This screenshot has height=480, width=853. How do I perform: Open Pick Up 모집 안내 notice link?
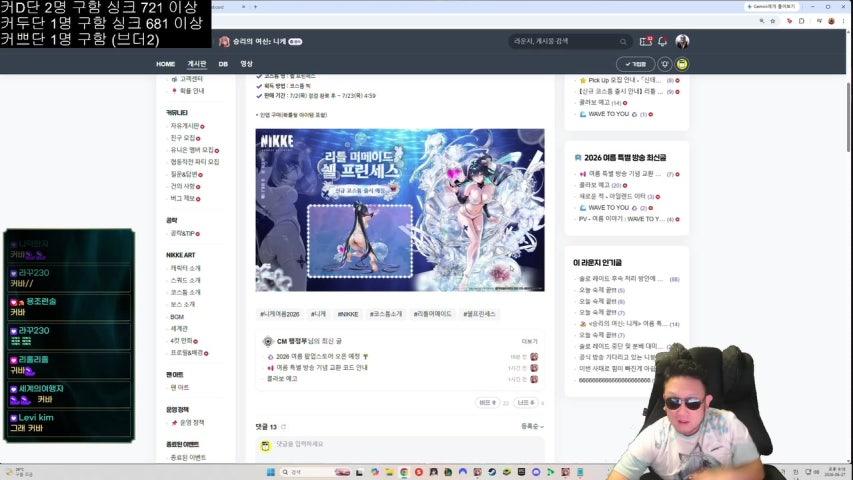click(x=625, y=80)
